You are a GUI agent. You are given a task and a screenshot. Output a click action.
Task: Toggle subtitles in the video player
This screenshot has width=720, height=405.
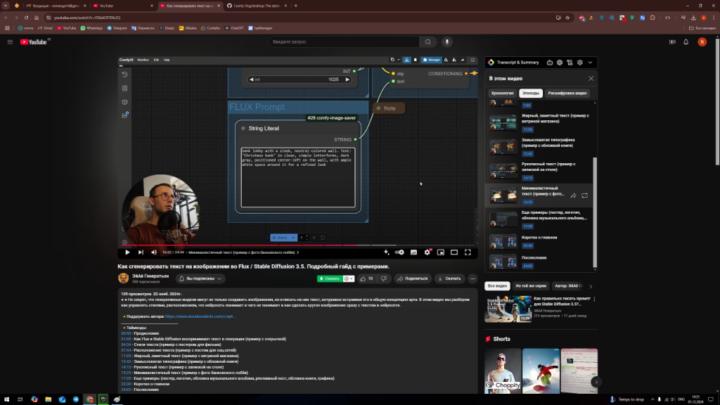[x=413, y=252]
